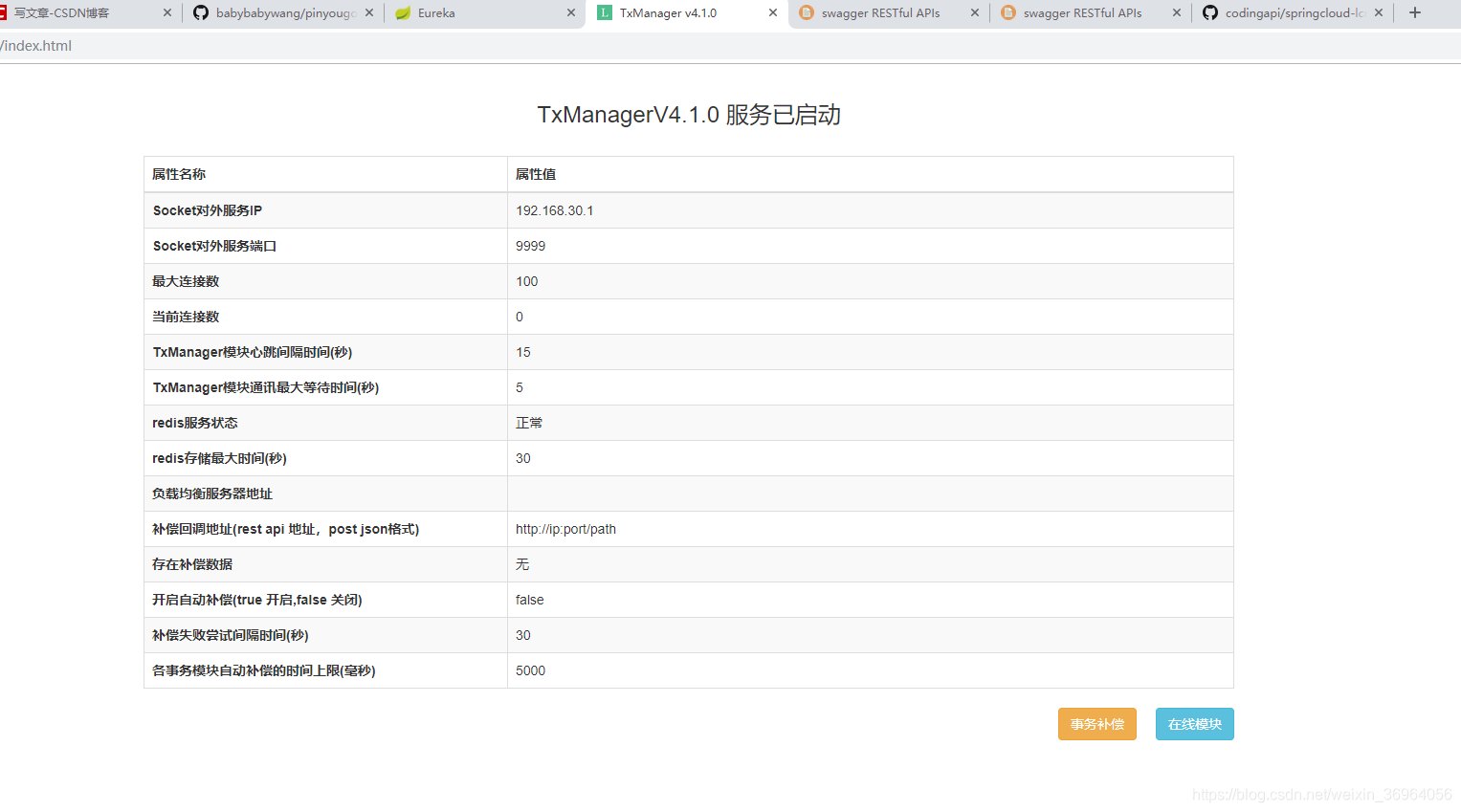Close the babybabywang/pinyougou tab
Viewport: 1461px width, 812px height.
(x=369, y=13)
